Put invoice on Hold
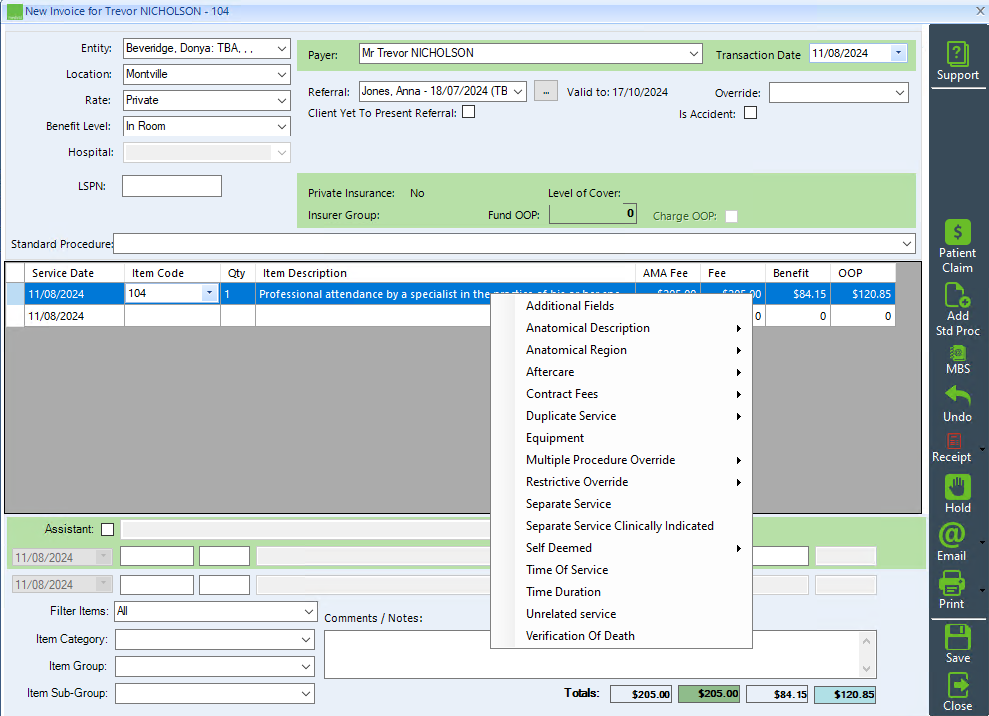The height and width of the screenshot is (716, 989). [957, 487]
